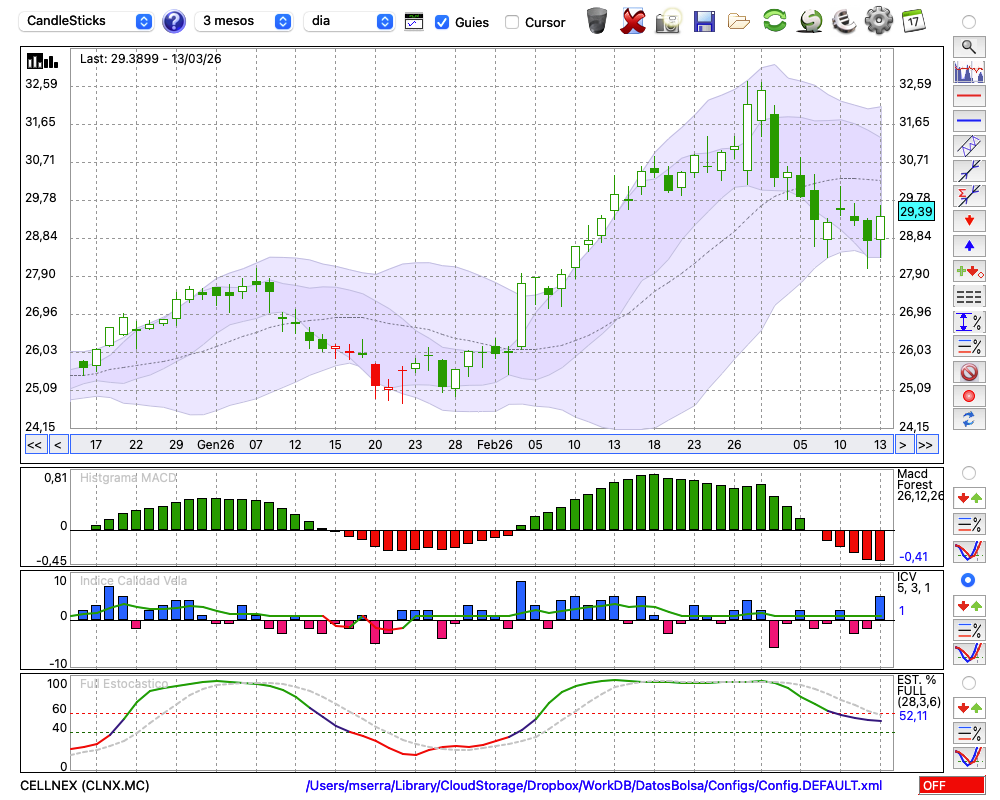
Task: Select the blue horizontal line tool
Action: tap(968, 121)
